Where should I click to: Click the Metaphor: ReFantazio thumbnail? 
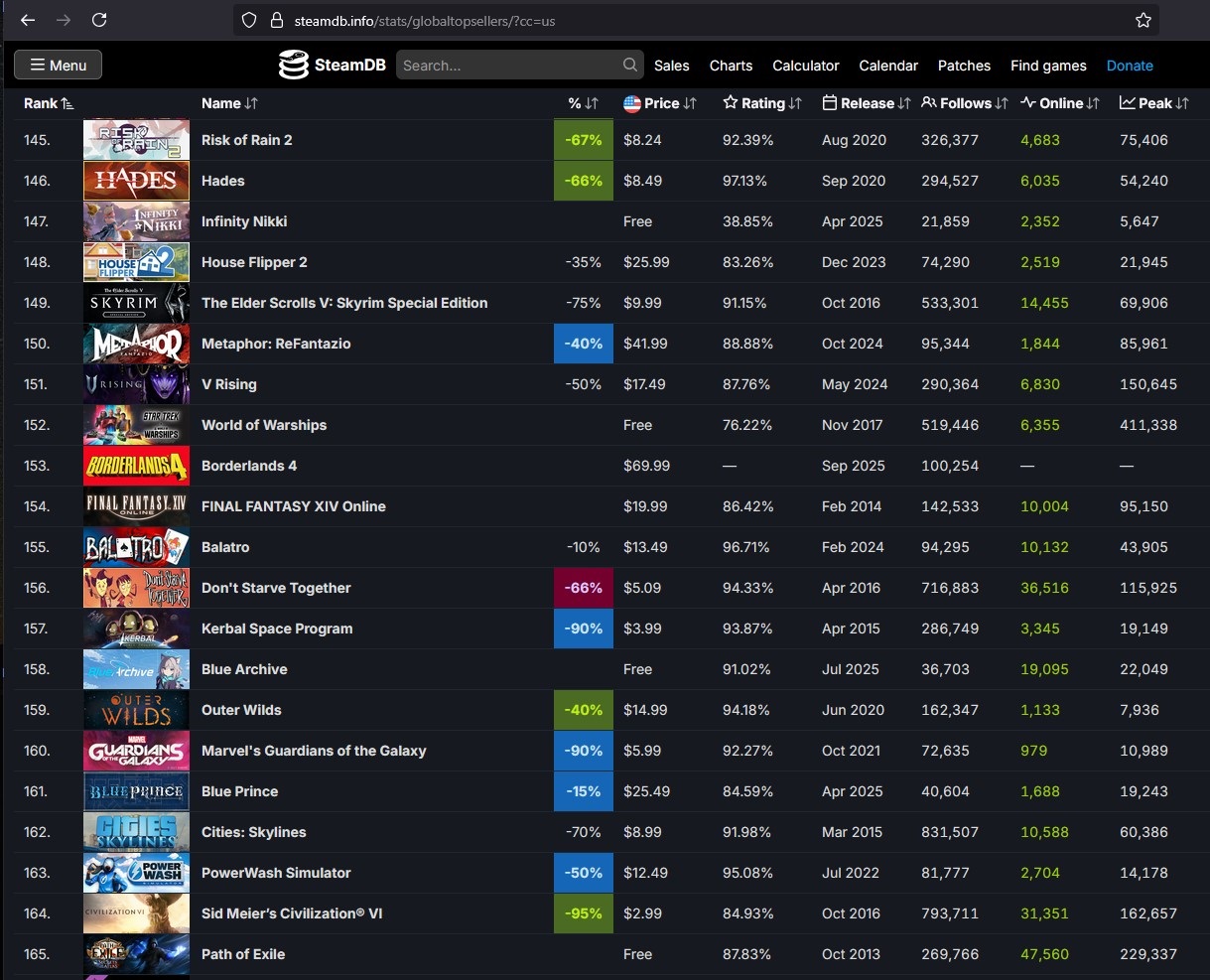tap(136, 344)
